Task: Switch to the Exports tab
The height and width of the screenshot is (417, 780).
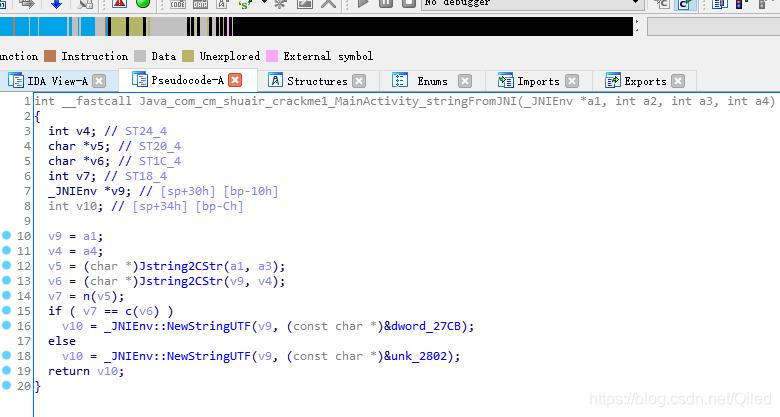Action: point(645,81)
